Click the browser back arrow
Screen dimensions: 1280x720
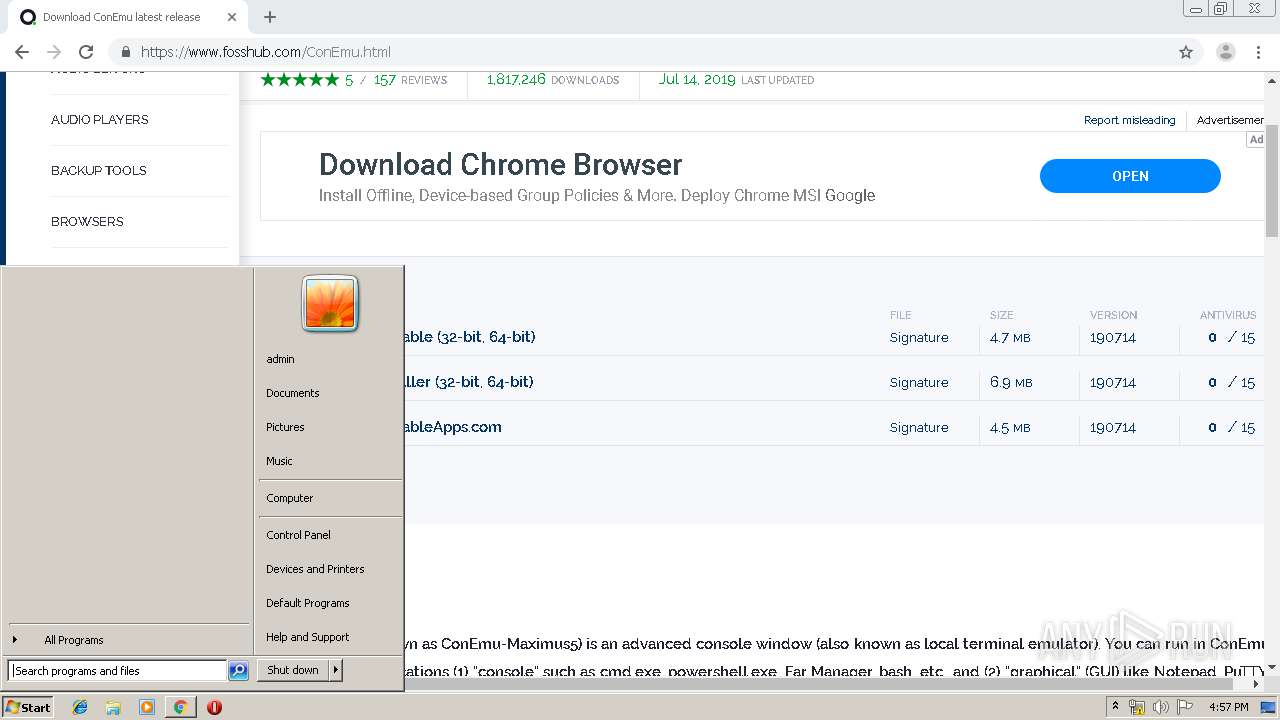tap(22, 52)
